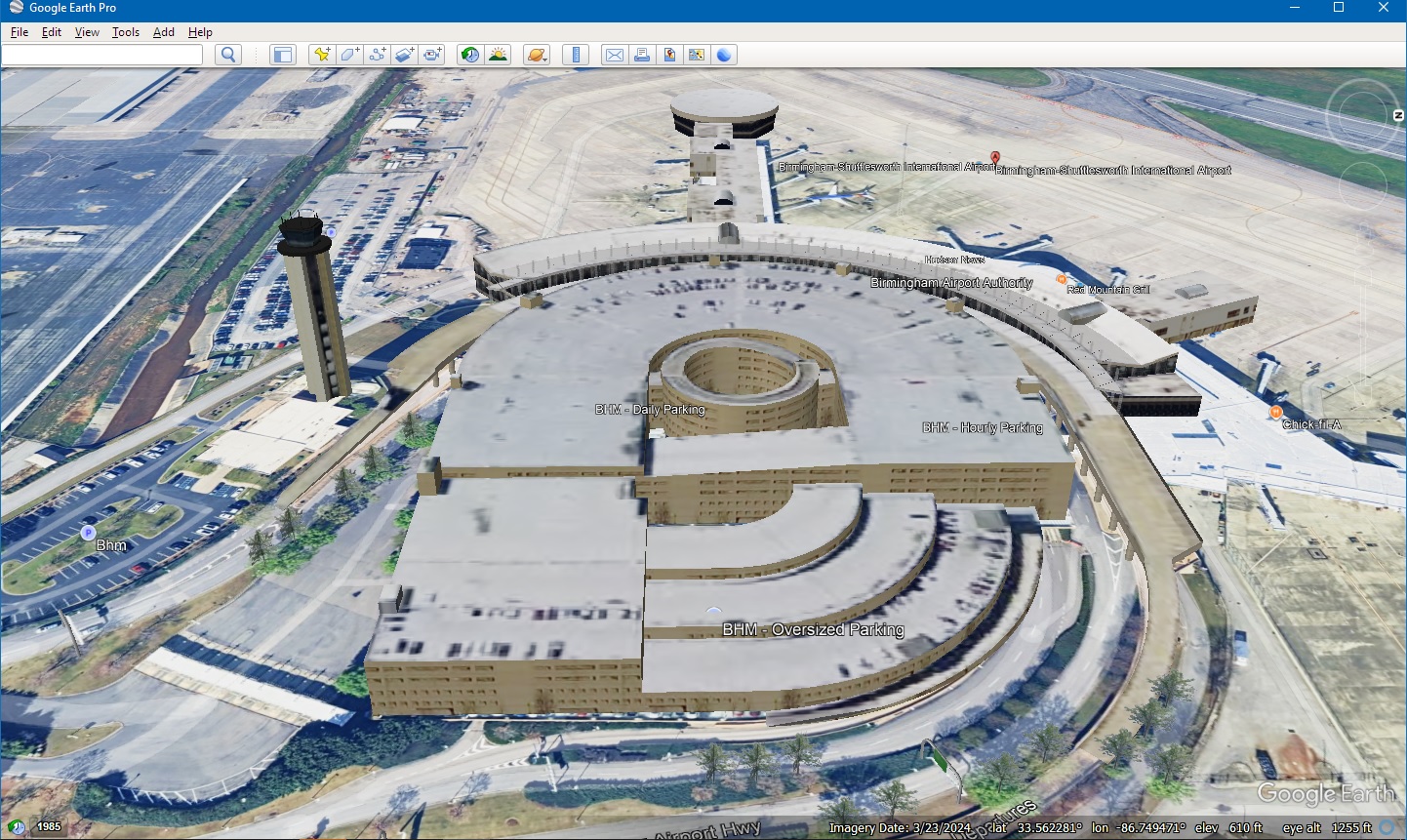The height and width of the screenshot is (840, 1407).
Task: Open the View in Google Maps icon
Action: (696, 55)
